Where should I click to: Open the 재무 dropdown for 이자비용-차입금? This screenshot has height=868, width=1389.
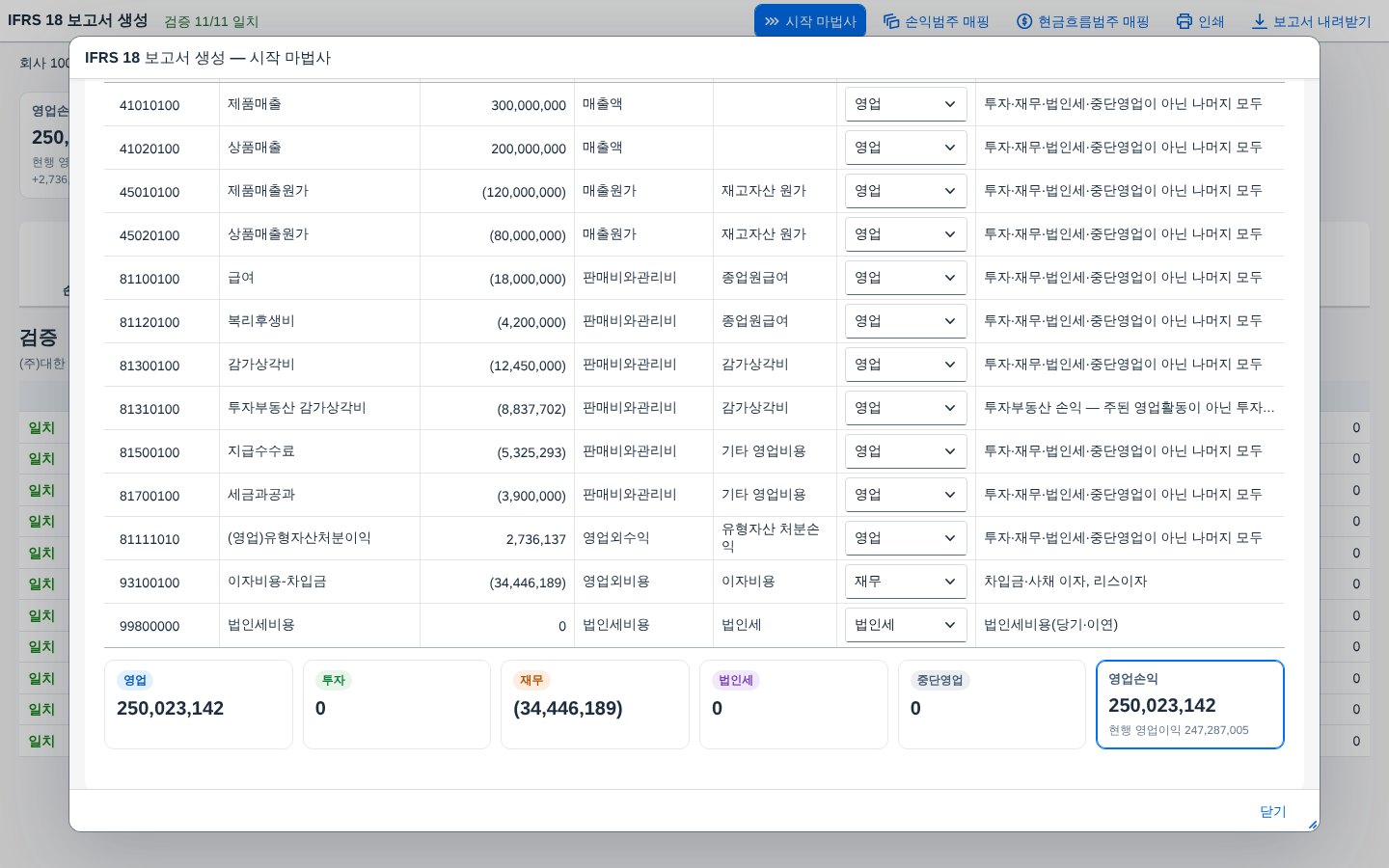point(906,582)
